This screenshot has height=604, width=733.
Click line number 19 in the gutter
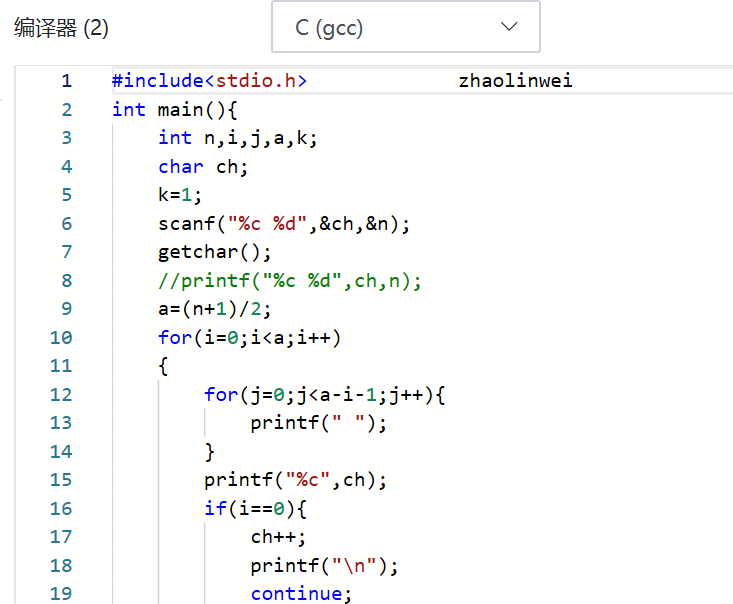pyautogui.click(x=61, y=594)
